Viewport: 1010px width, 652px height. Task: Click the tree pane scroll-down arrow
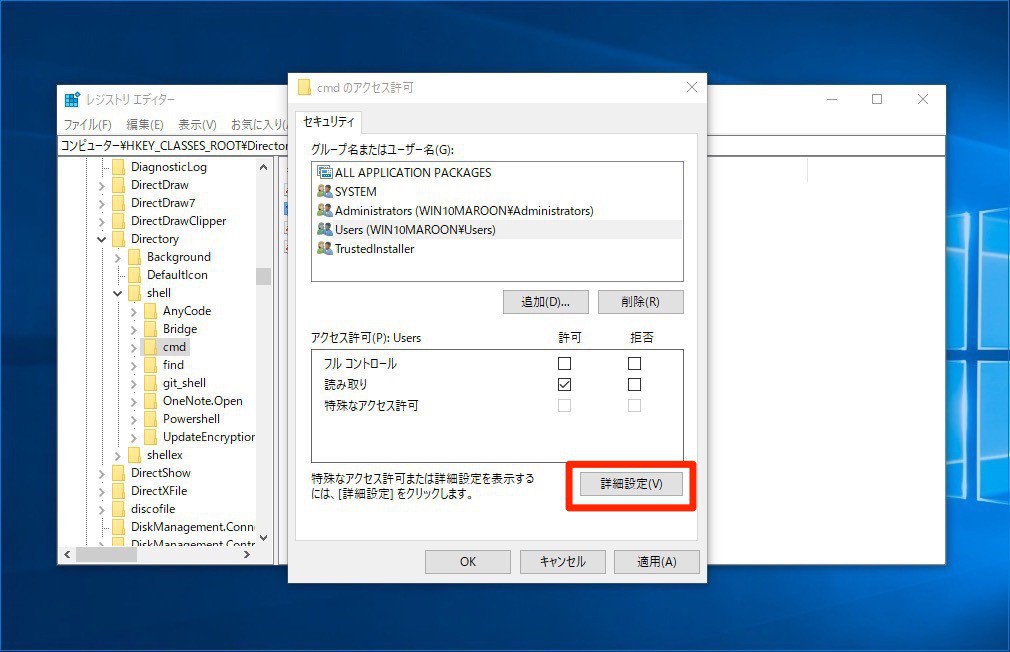(263, 538)
